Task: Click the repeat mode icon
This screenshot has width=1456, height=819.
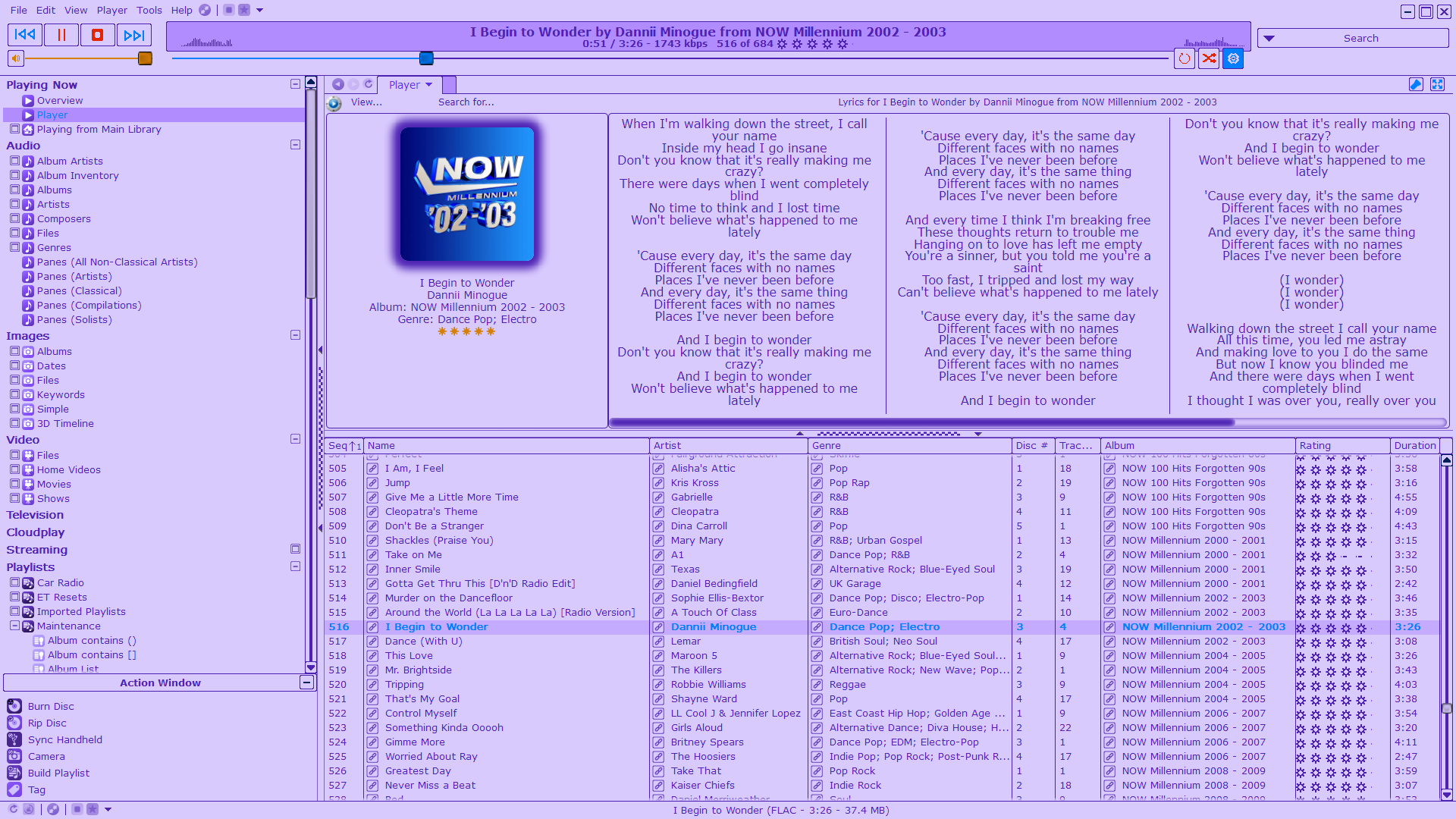Action: [x=1185, y=58]
